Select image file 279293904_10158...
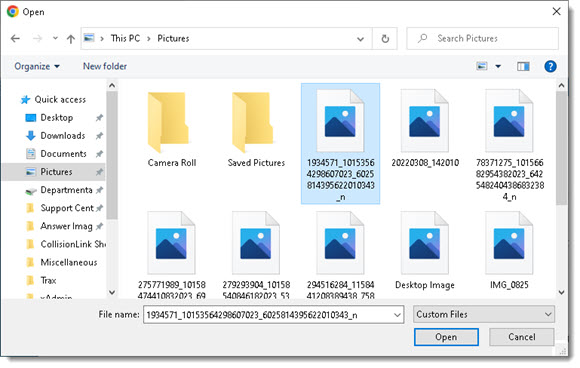 [x=256, y=255]
